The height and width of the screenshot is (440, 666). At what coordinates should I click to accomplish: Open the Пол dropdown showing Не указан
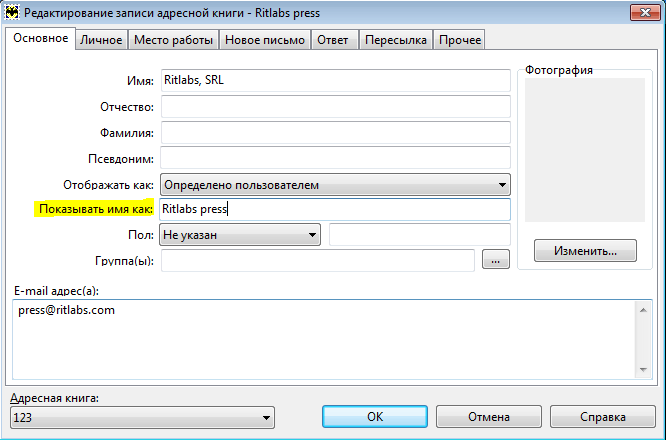(x=240, y=235)
